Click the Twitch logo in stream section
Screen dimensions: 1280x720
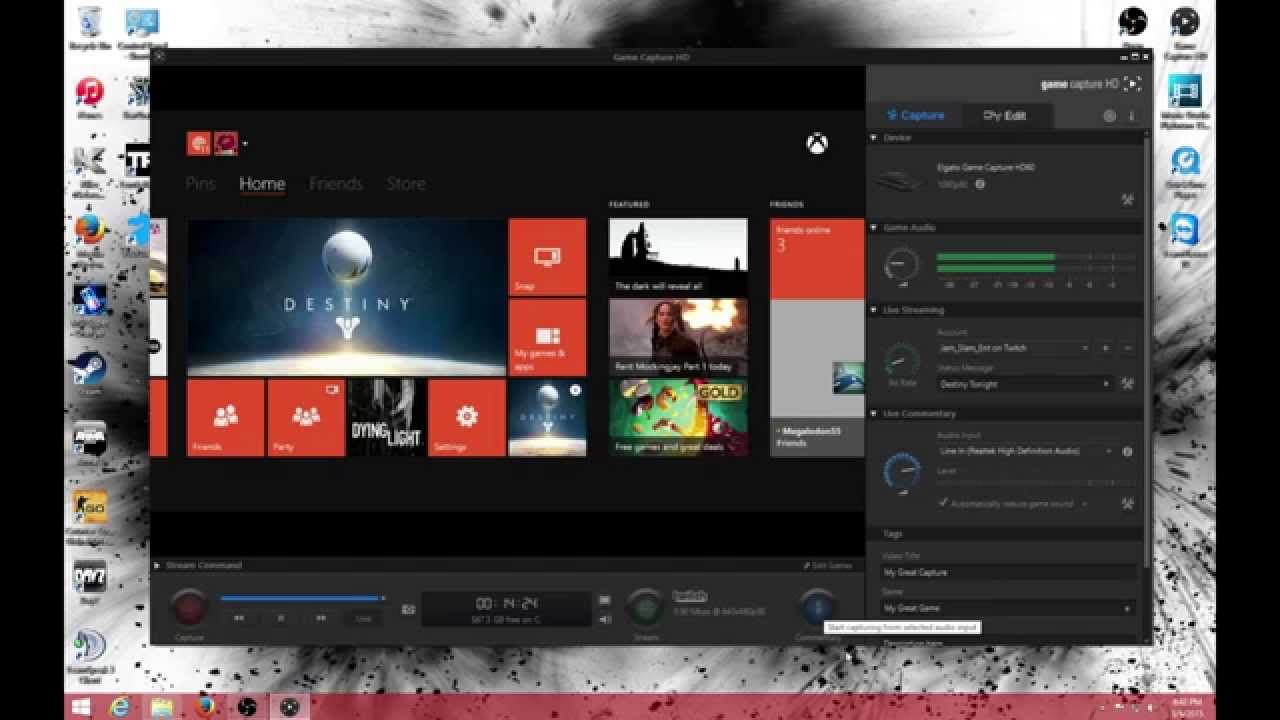(x=690, y=596)
